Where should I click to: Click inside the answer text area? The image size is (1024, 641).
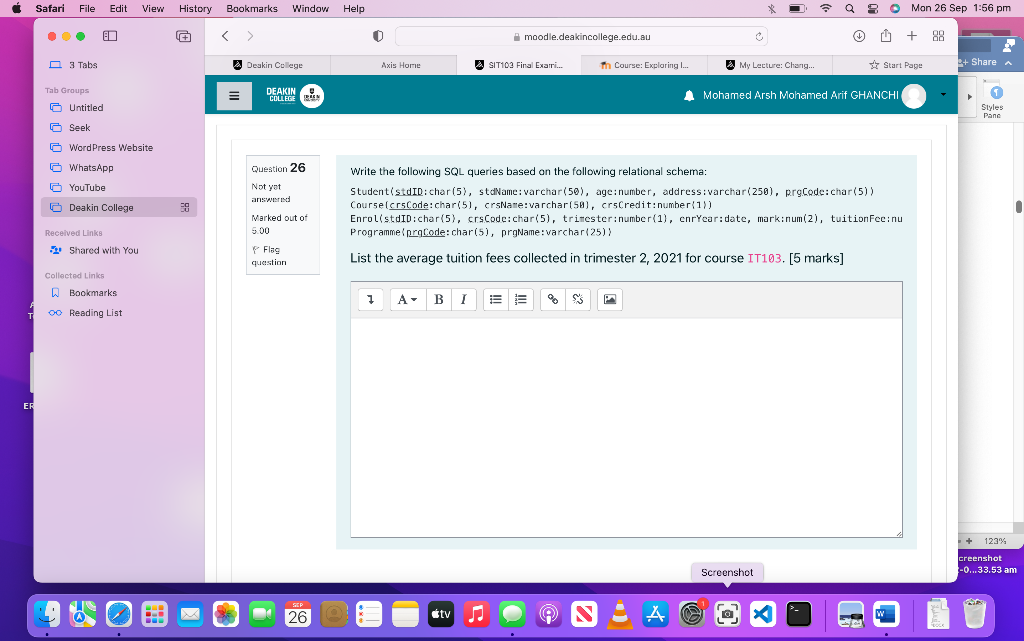626,428
